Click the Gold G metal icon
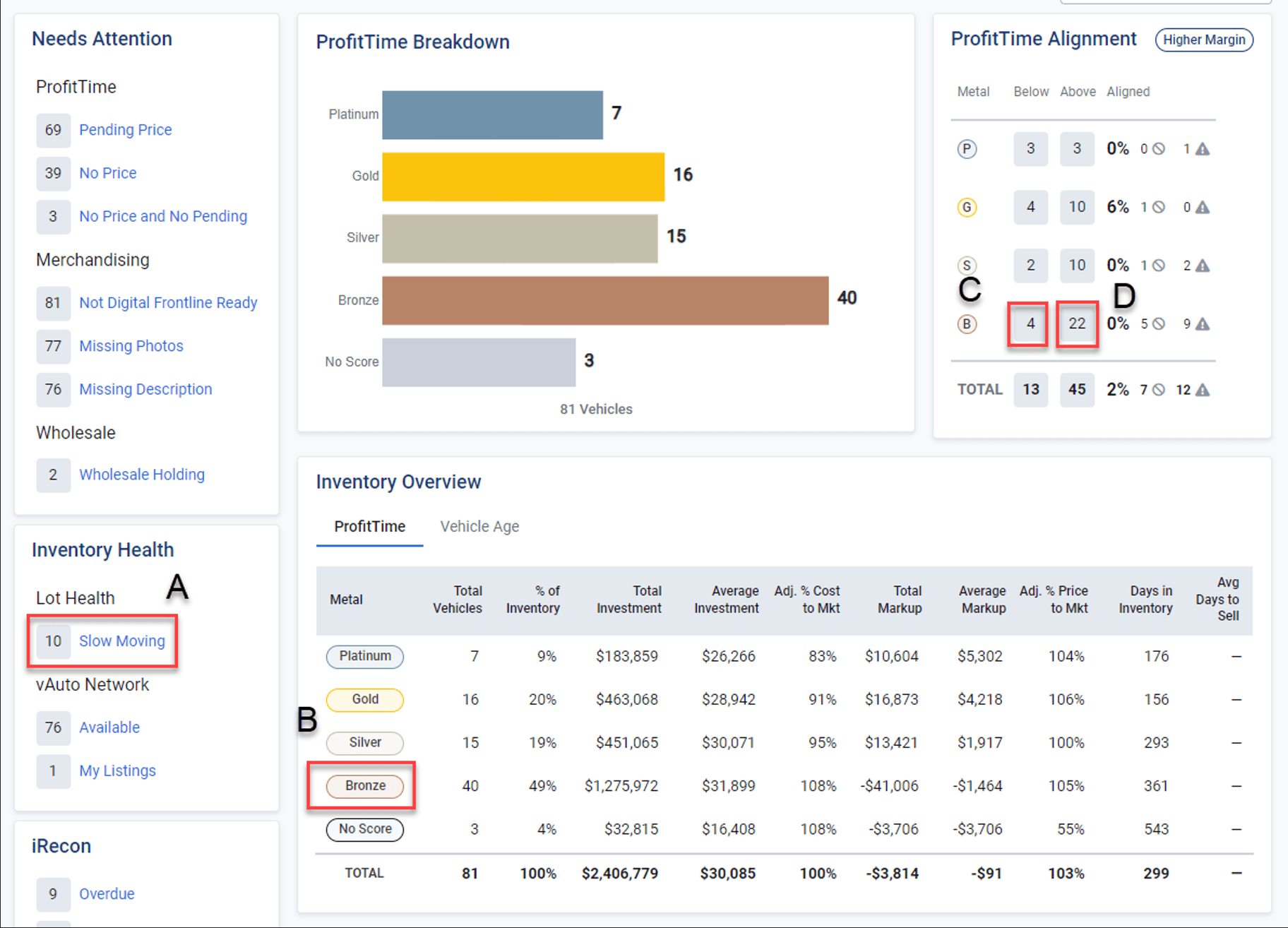This screenshot has height=928, width=1288. (x=967, y=208)
